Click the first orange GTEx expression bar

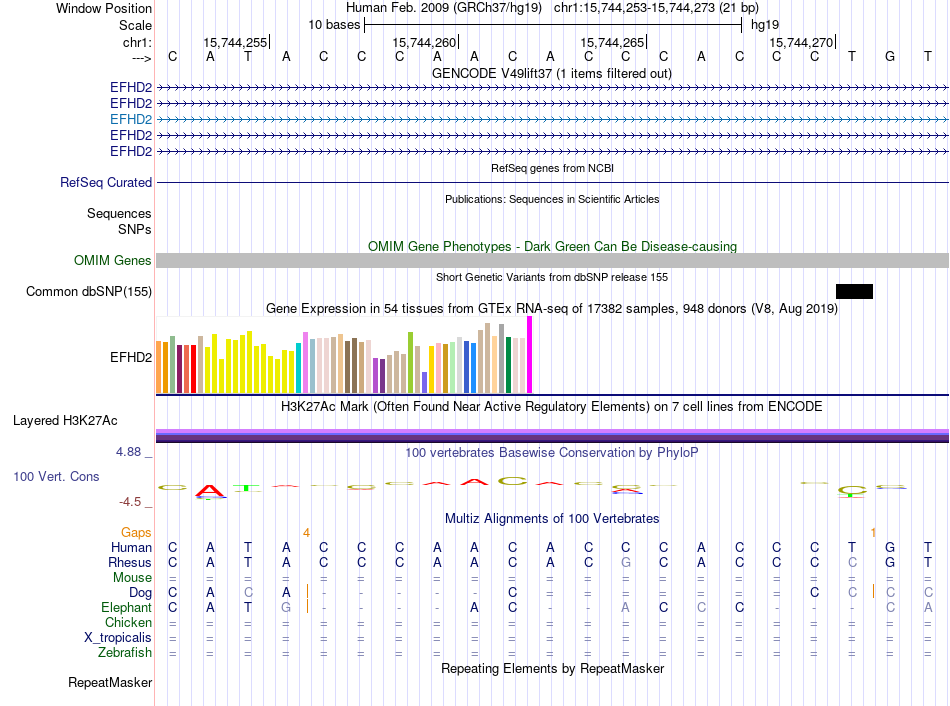coord(159,367)
